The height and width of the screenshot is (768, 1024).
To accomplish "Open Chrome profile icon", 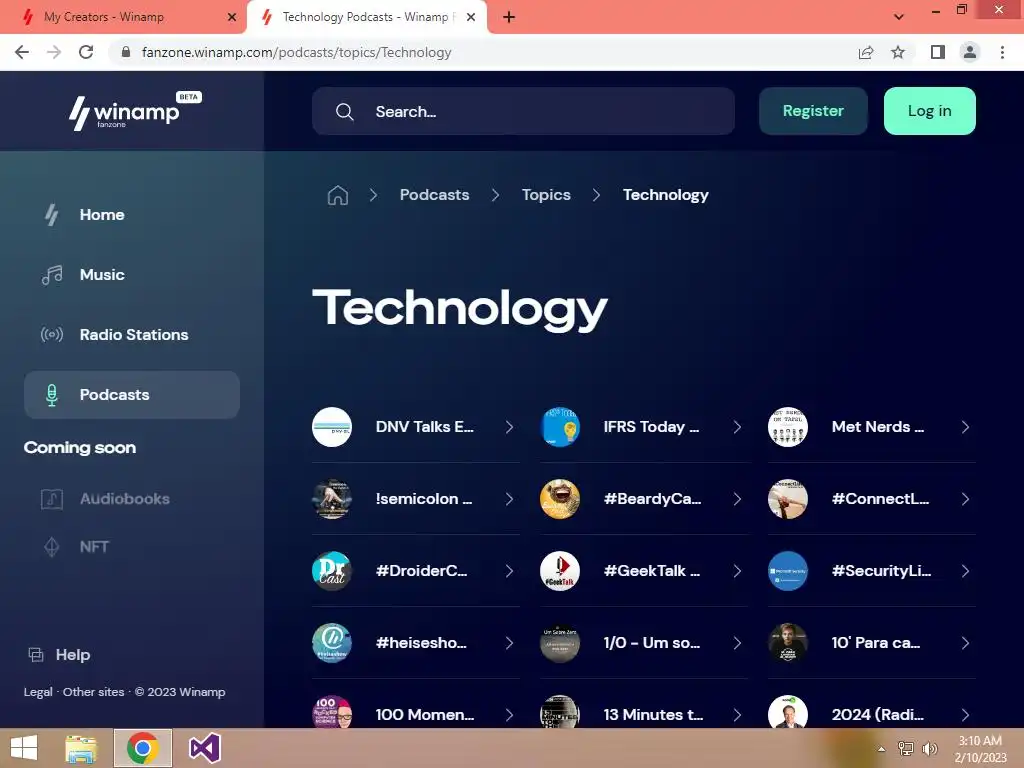I will coord(970,52).
